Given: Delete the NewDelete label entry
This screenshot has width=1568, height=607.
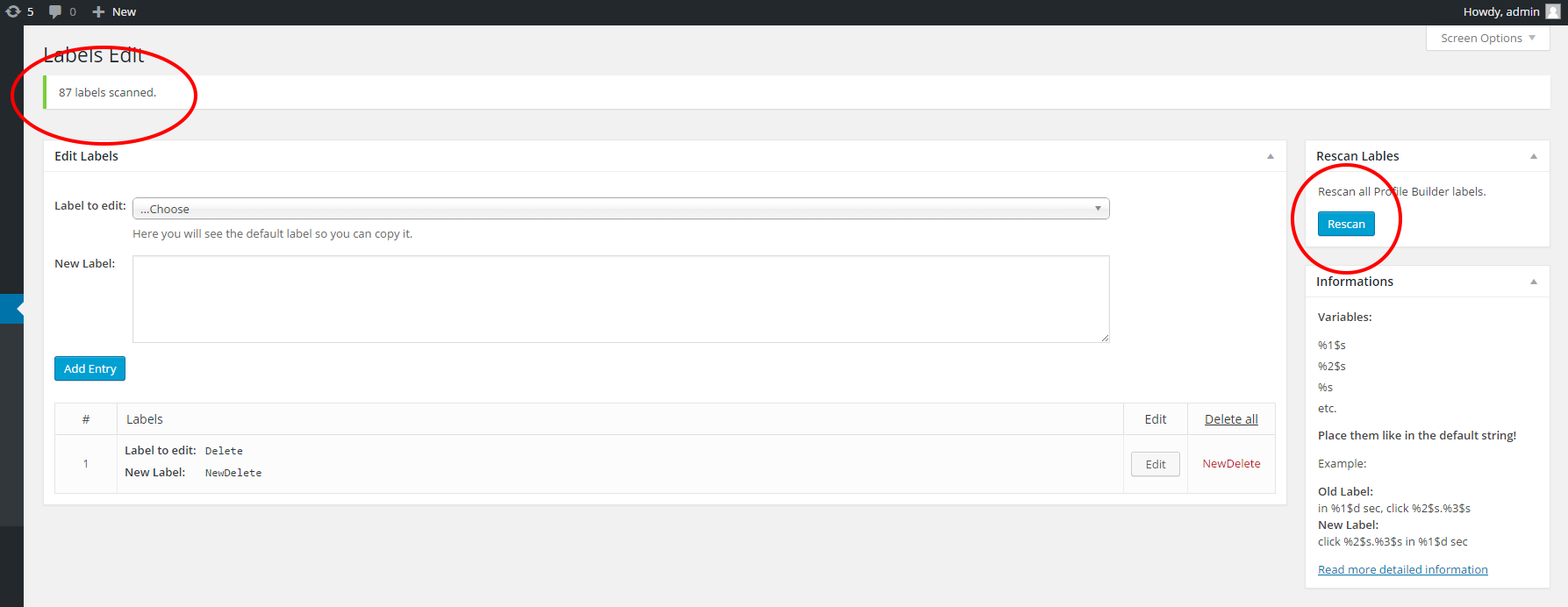Looking at the screenshot, I should tap(1231, 463).
